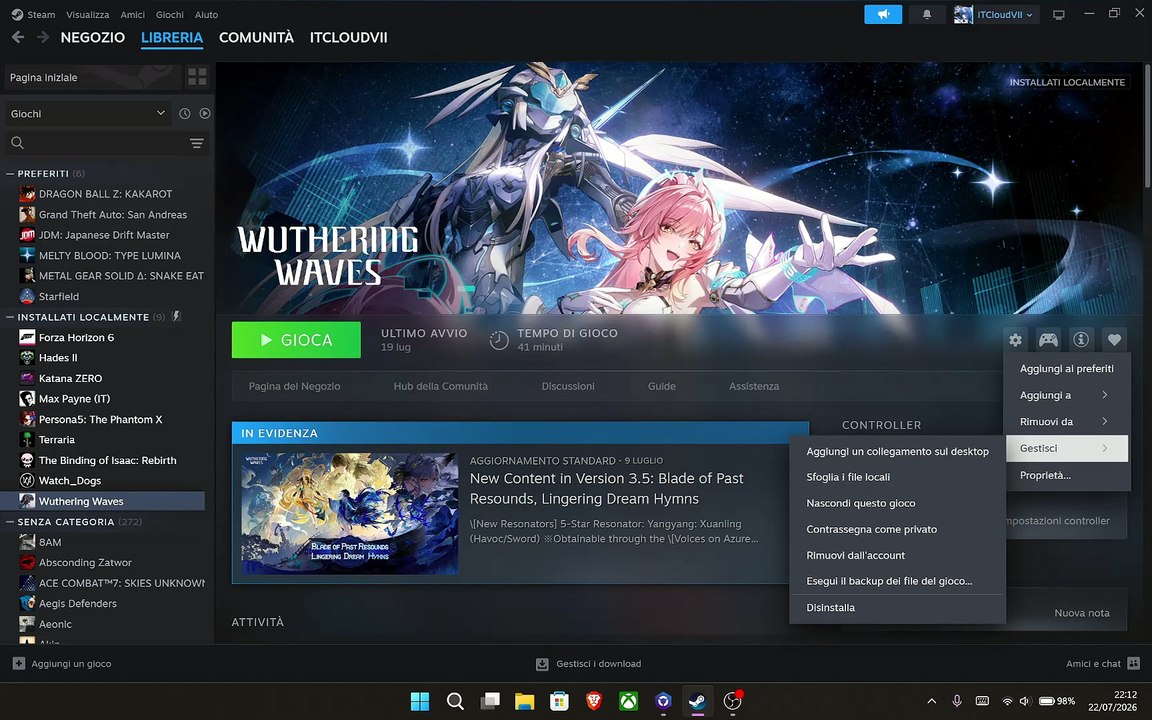Open Guide link
This screenshot has width=1152, height=720.
tap(661, 386)
